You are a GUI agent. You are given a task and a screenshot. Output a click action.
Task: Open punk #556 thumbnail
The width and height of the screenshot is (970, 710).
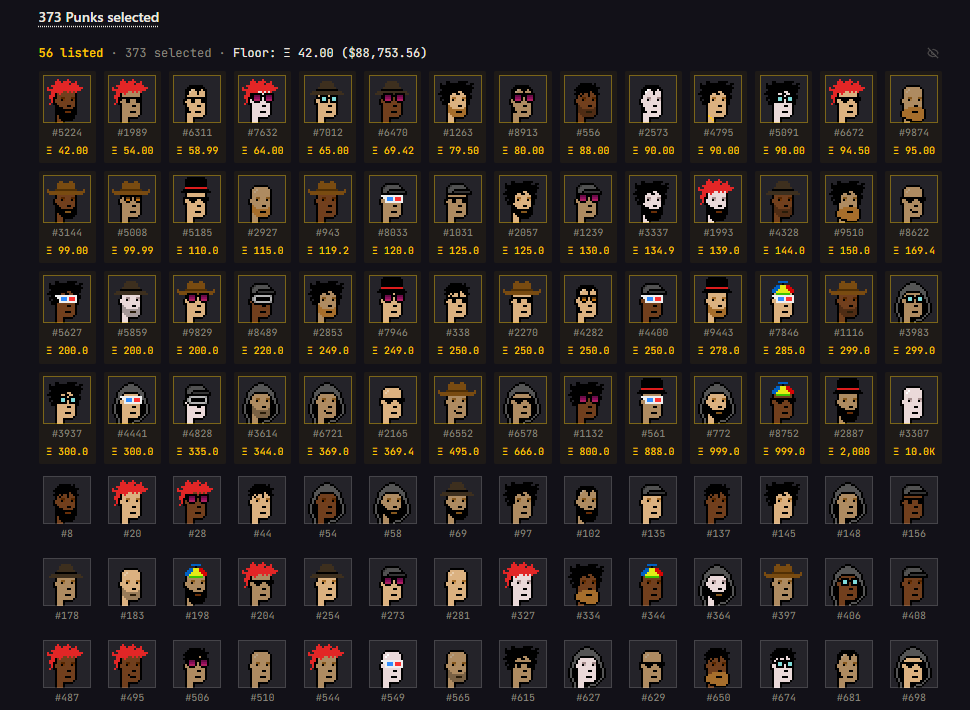pyautogui.click(x=588, y=99)
